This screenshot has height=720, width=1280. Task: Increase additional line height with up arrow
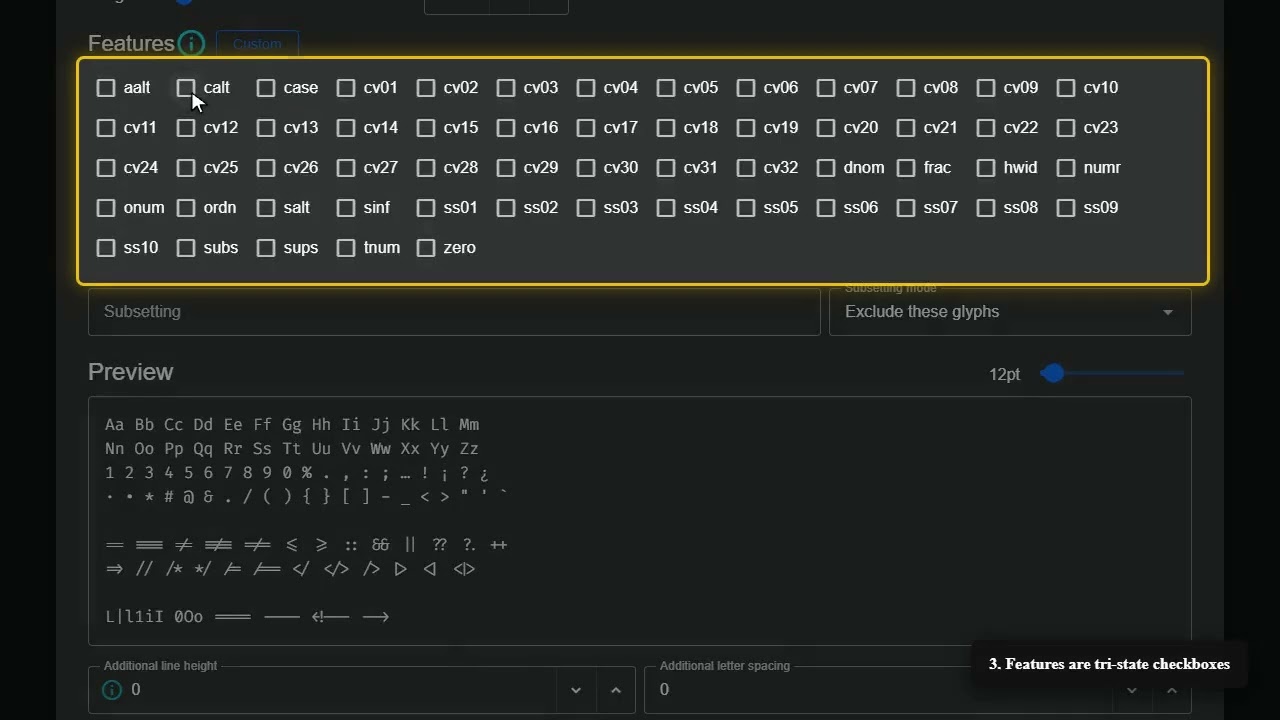pyautogui.click(x=616, y=690)
